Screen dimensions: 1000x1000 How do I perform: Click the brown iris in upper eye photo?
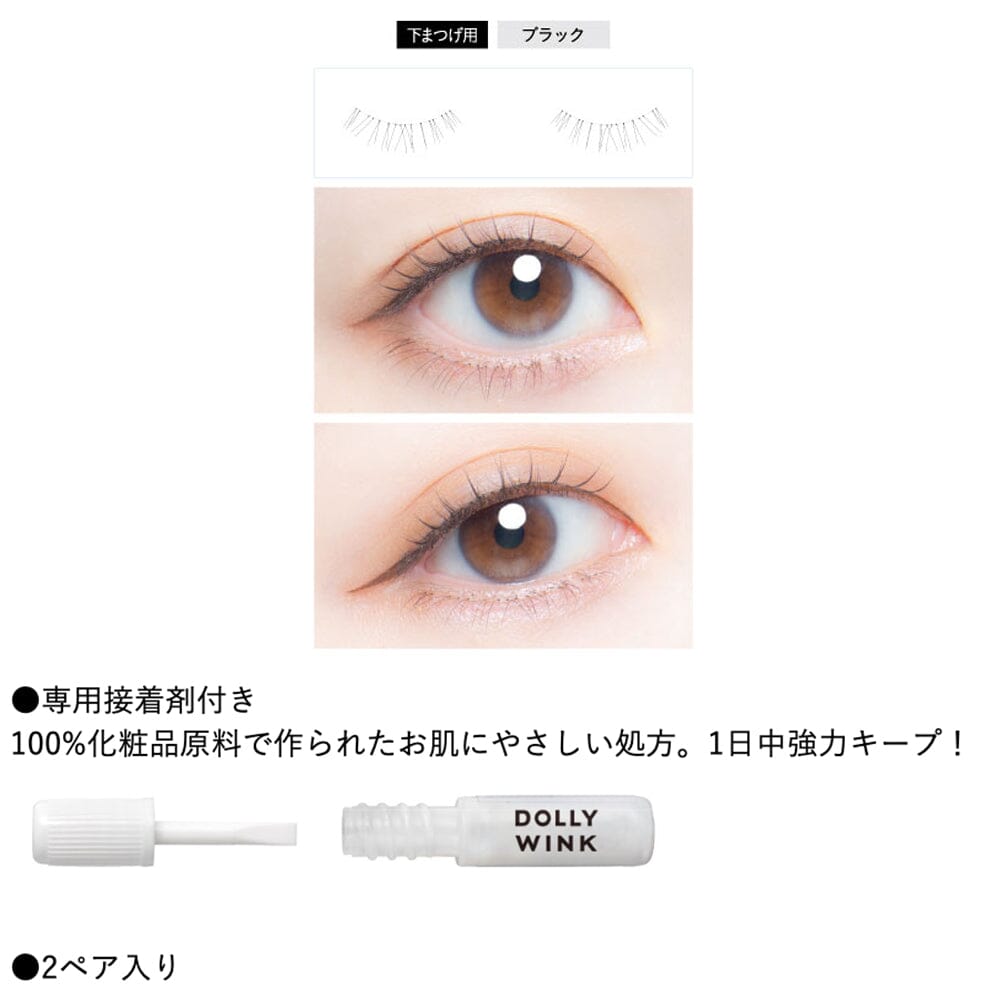(x=523, y=293)
